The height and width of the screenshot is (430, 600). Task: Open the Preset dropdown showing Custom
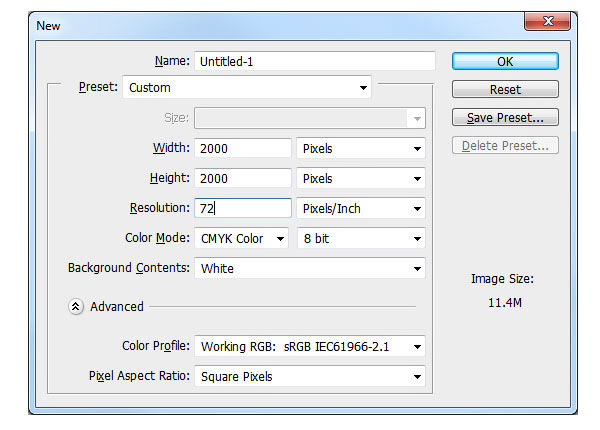coord(247,88)
